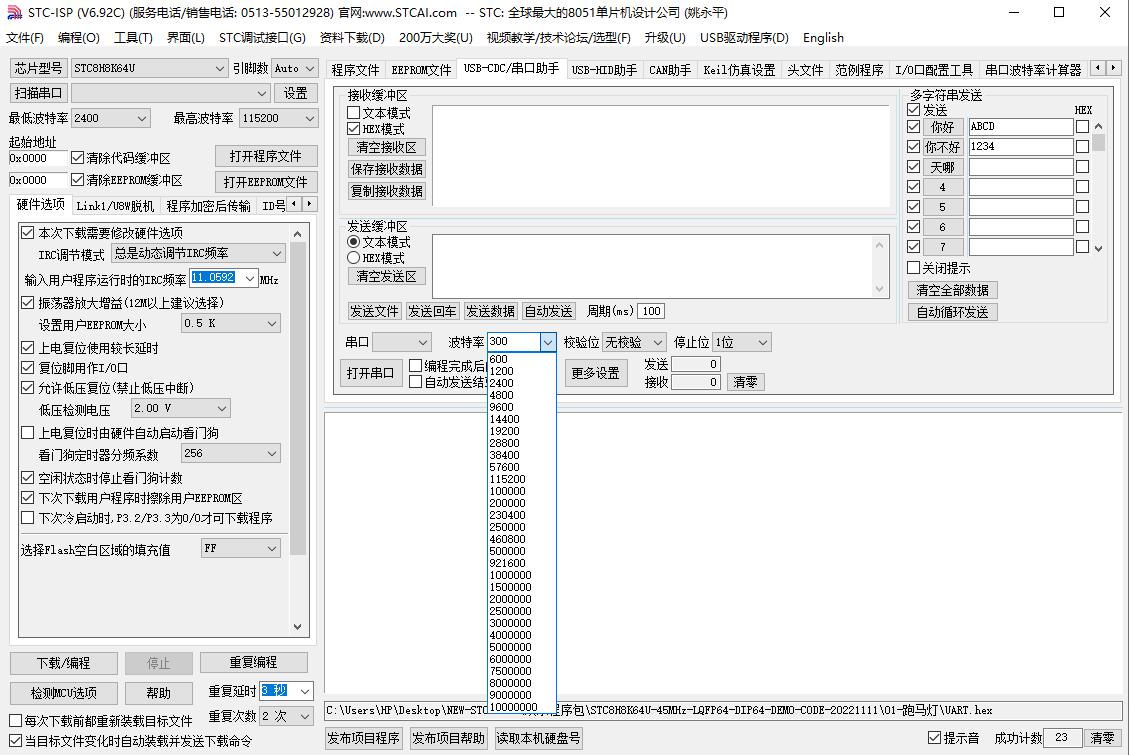This screenshot has height=755, width=1129.
Task: Switch to Keil仿真设置 tab
Action: [739, 70]
